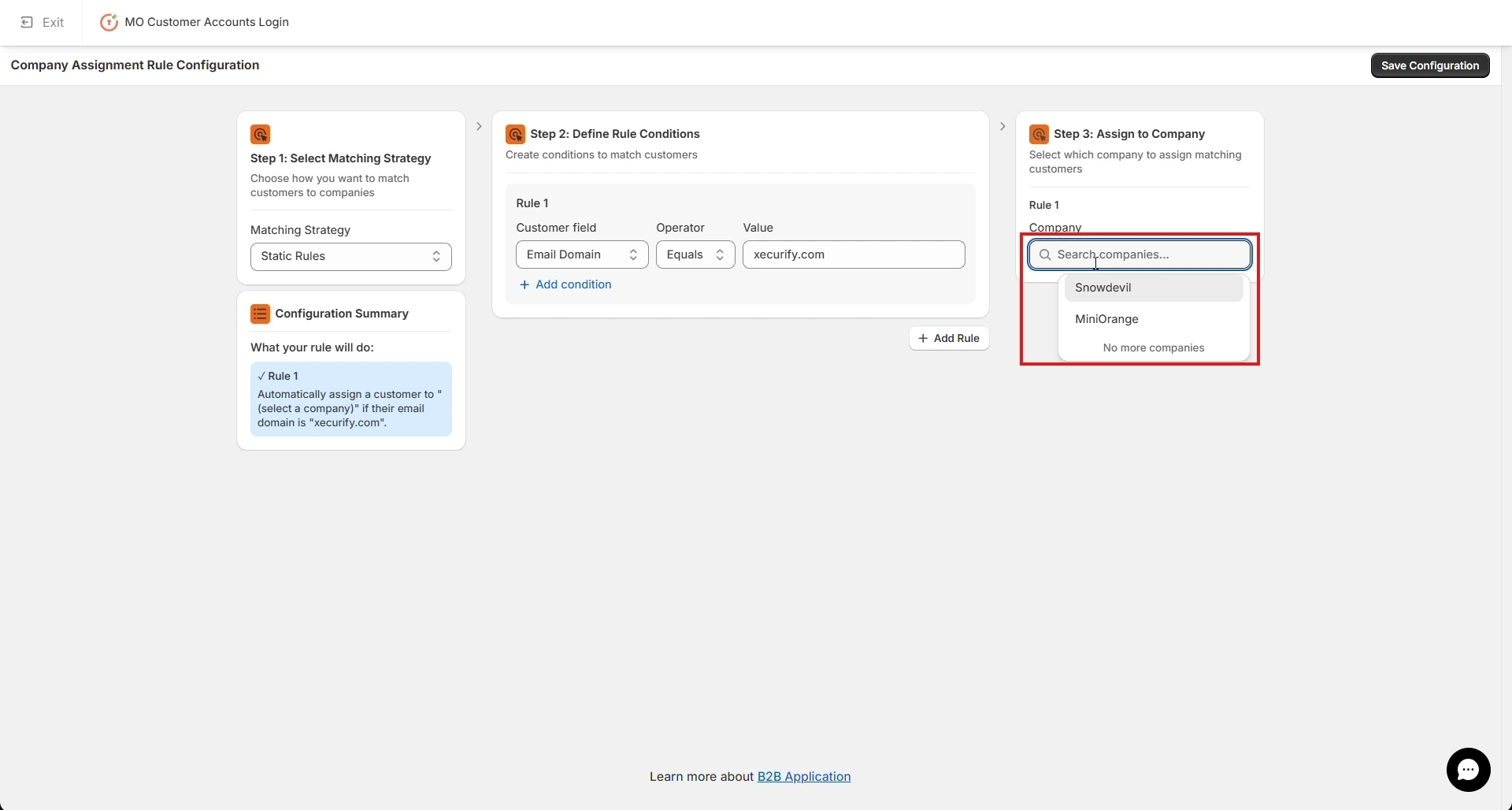1512x810 pixels.
Task: Click the 'What your rule will do:' text
Action: tap(312, 347)
